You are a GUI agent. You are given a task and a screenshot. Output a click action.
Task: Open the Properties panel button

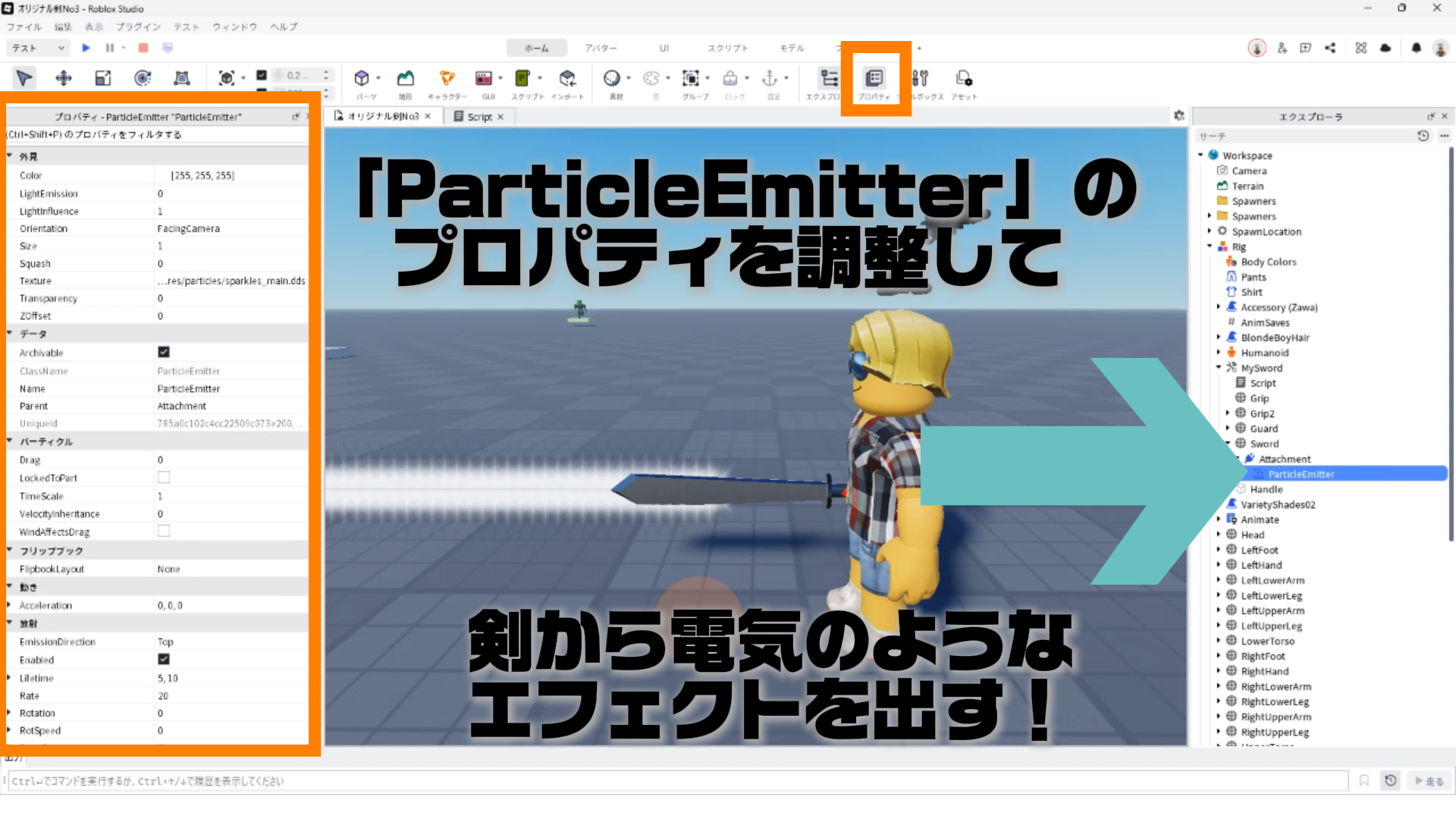pos(874,79)
